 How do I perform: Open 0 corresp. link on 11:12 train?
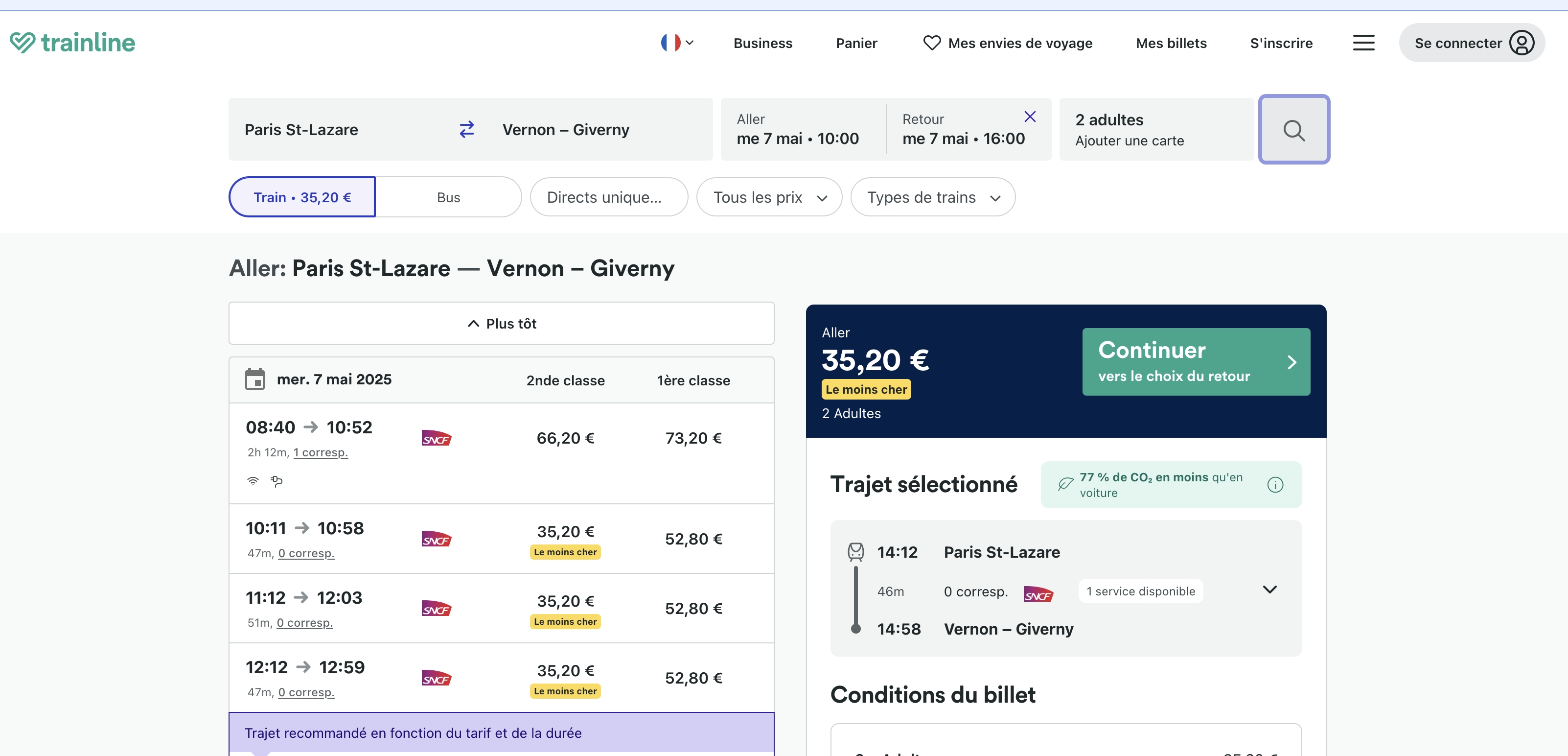(x=305, y=623)
